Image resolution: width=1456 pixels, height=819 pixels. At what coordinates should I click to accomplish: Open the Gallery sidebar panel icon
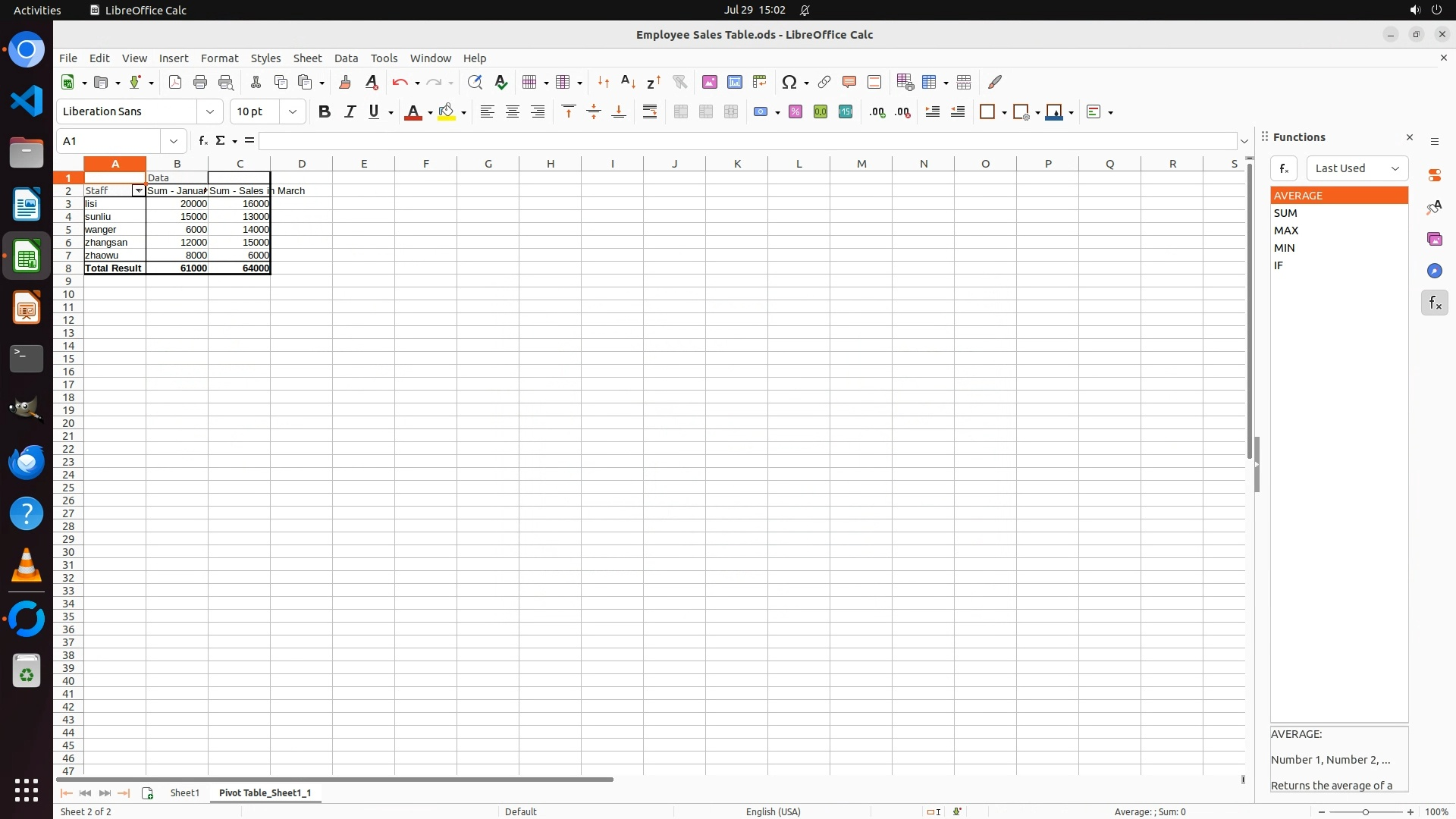point(1434,239)
